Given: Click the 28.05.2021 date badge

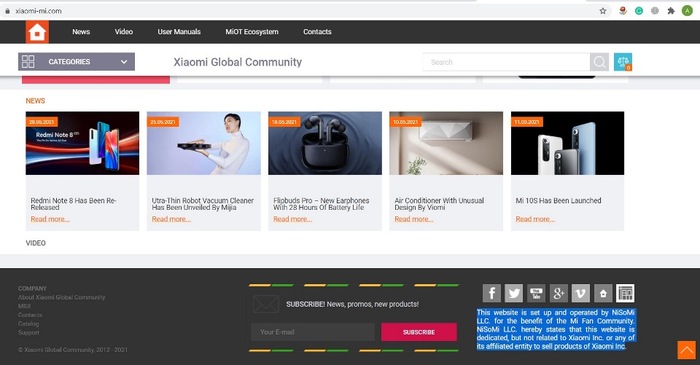Looking at the screenshot, I should 42,122.
